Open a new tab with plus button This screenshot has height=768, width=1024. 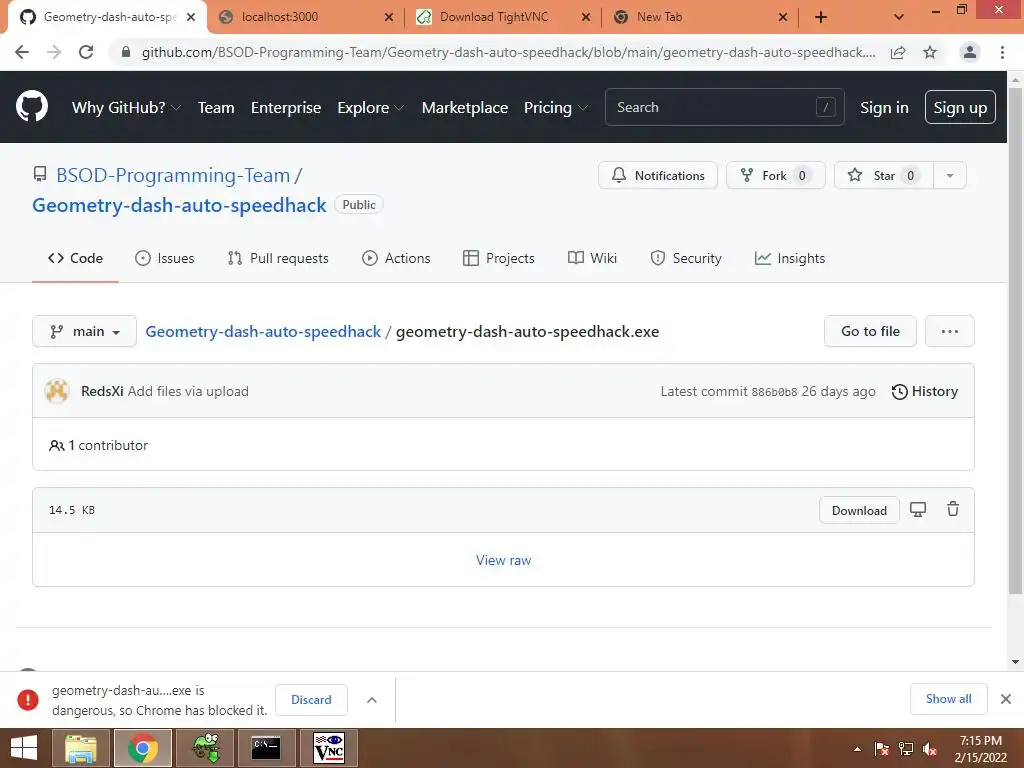tap(821, 18)
